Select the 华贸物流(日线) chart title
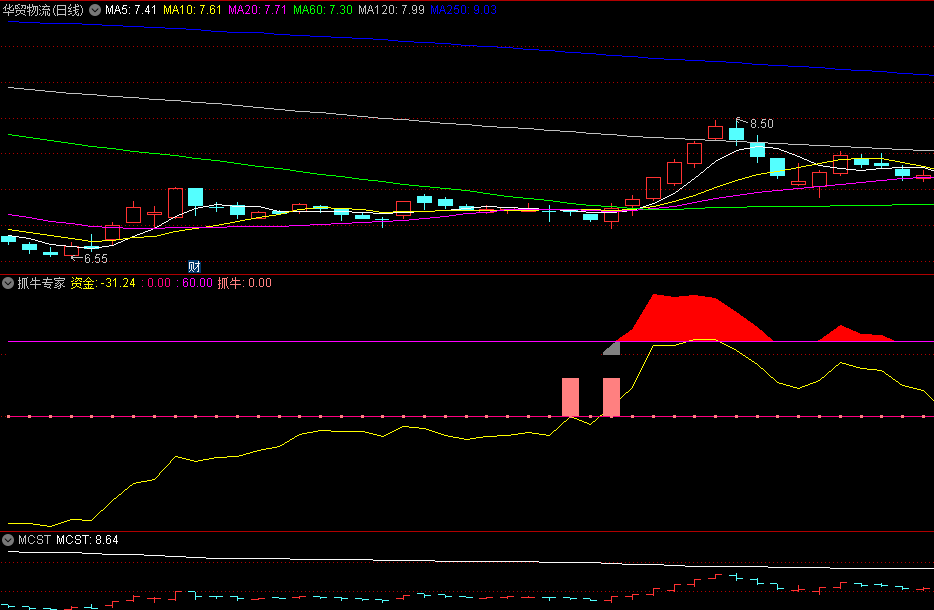The height and width of the screenshot is (610, 934). click(x=43, y=10)
